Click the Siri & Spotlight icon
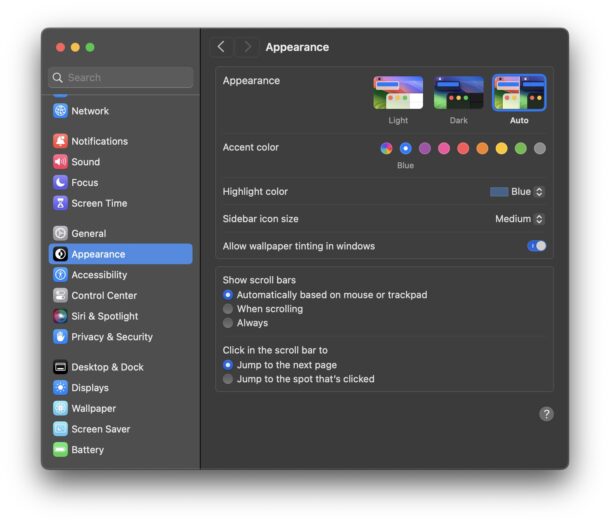 (60, 315)
